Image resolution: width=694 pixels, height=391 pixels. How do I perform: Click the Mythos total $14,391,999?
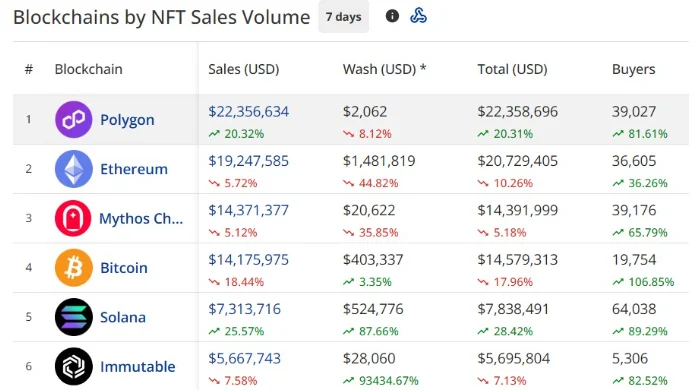click(518, 210)
